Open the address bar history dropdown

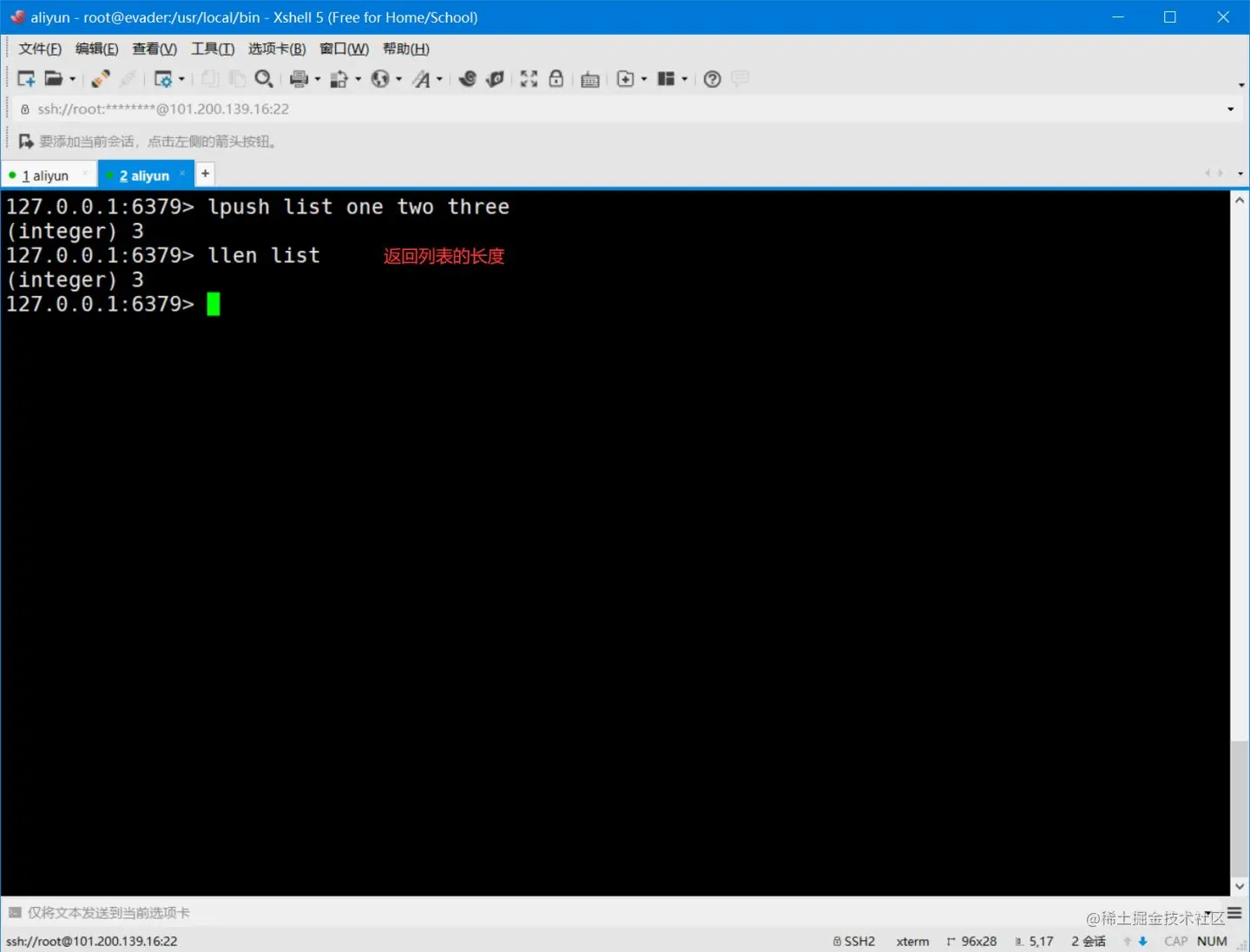pyautogui.click(x=1230, y=109)
